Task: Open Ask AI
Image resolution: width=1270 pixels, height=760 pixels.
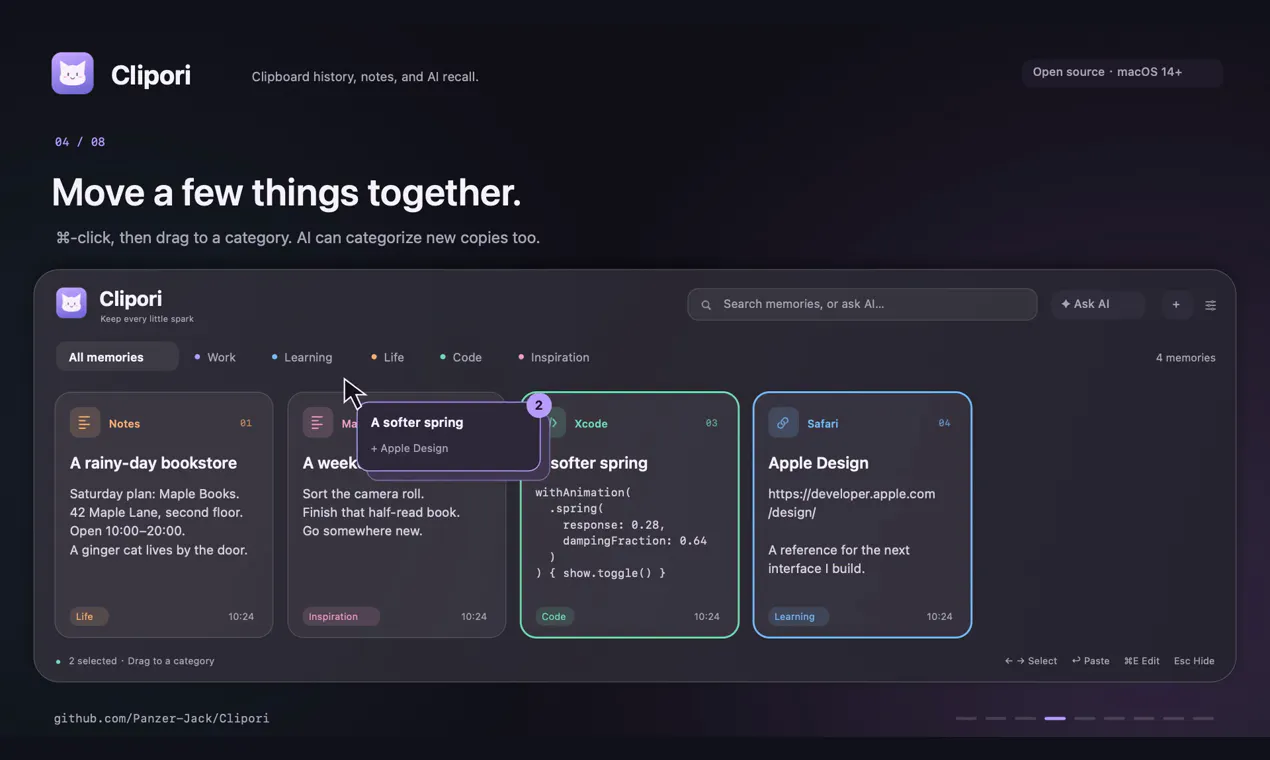Action: point(1098,304)
